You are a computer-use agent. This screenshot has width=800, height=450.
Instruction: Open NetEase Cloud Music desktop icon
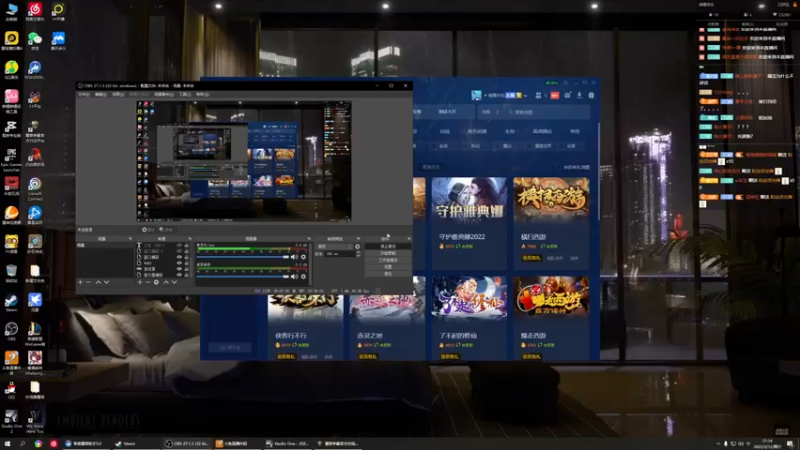(35, 11)
